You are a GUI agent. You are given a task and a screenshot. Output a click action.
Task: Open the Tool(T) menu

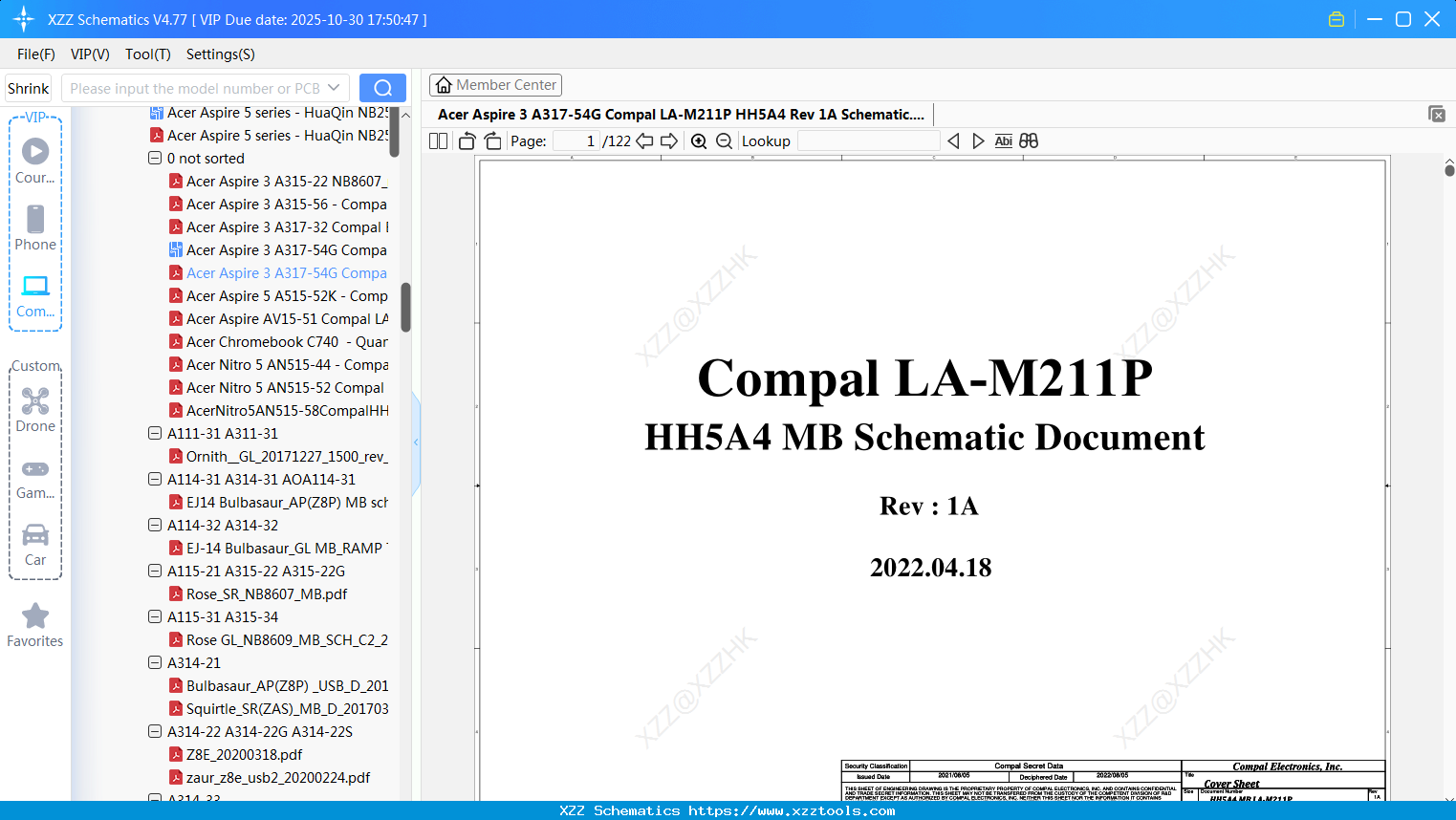click(x=148, y=54)
